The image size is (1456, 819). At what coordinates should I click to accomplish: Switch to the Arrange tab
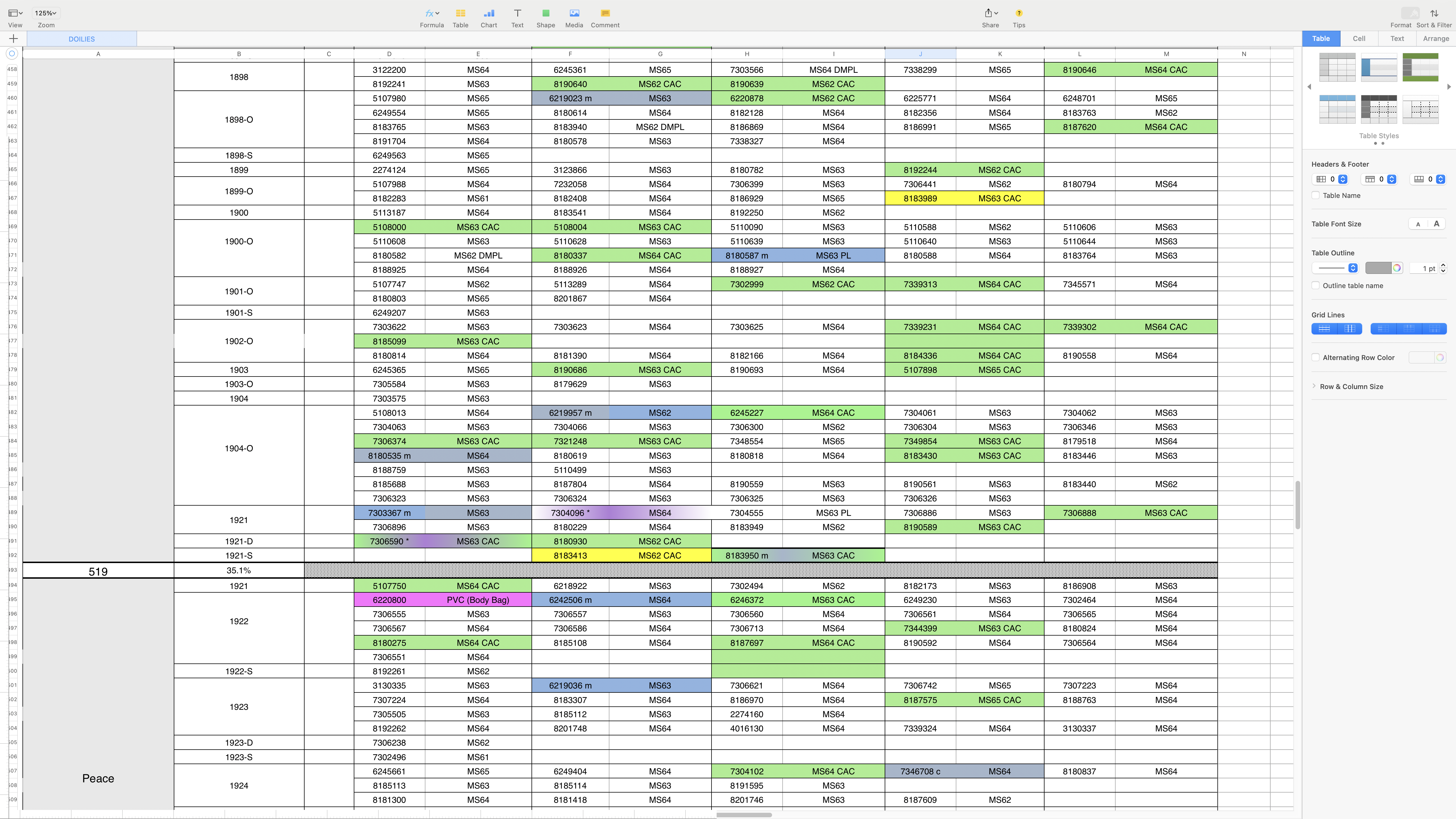coord(1436,38)
